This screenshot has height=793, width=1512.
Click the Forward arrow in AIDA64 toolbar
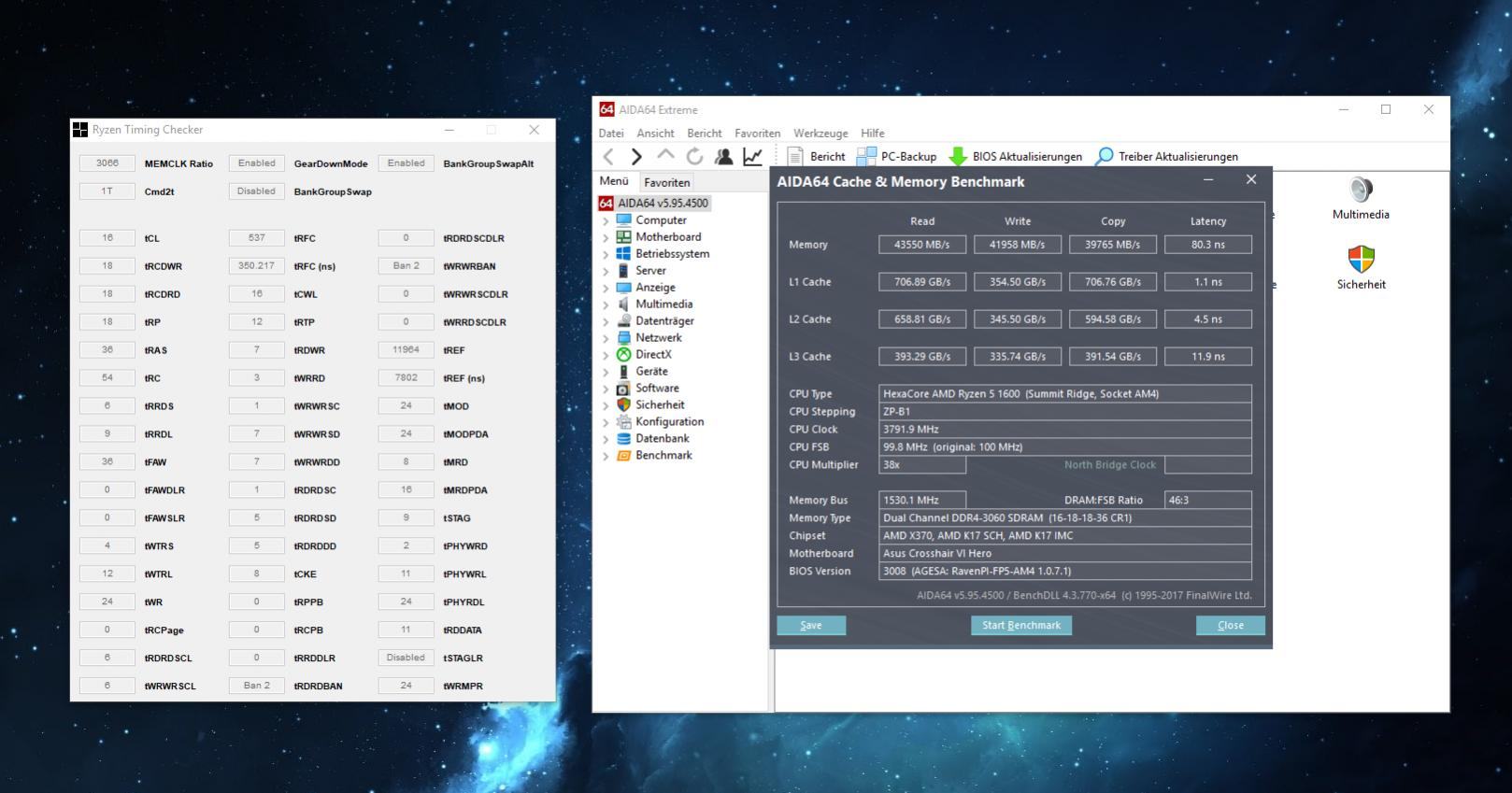point(637,157)
